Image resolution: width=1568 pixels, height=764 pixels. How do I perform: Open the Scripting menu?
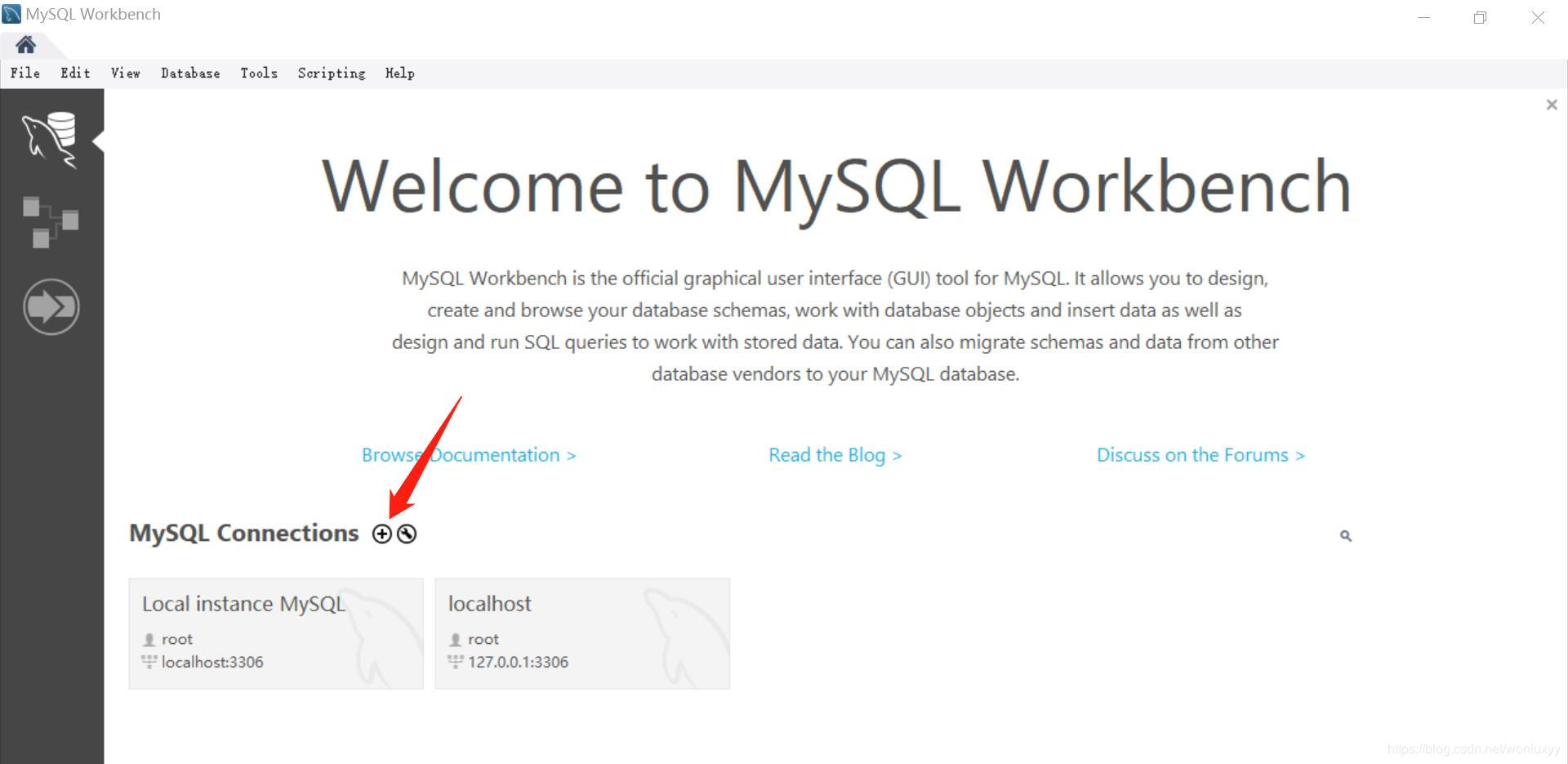pos(332,73)
